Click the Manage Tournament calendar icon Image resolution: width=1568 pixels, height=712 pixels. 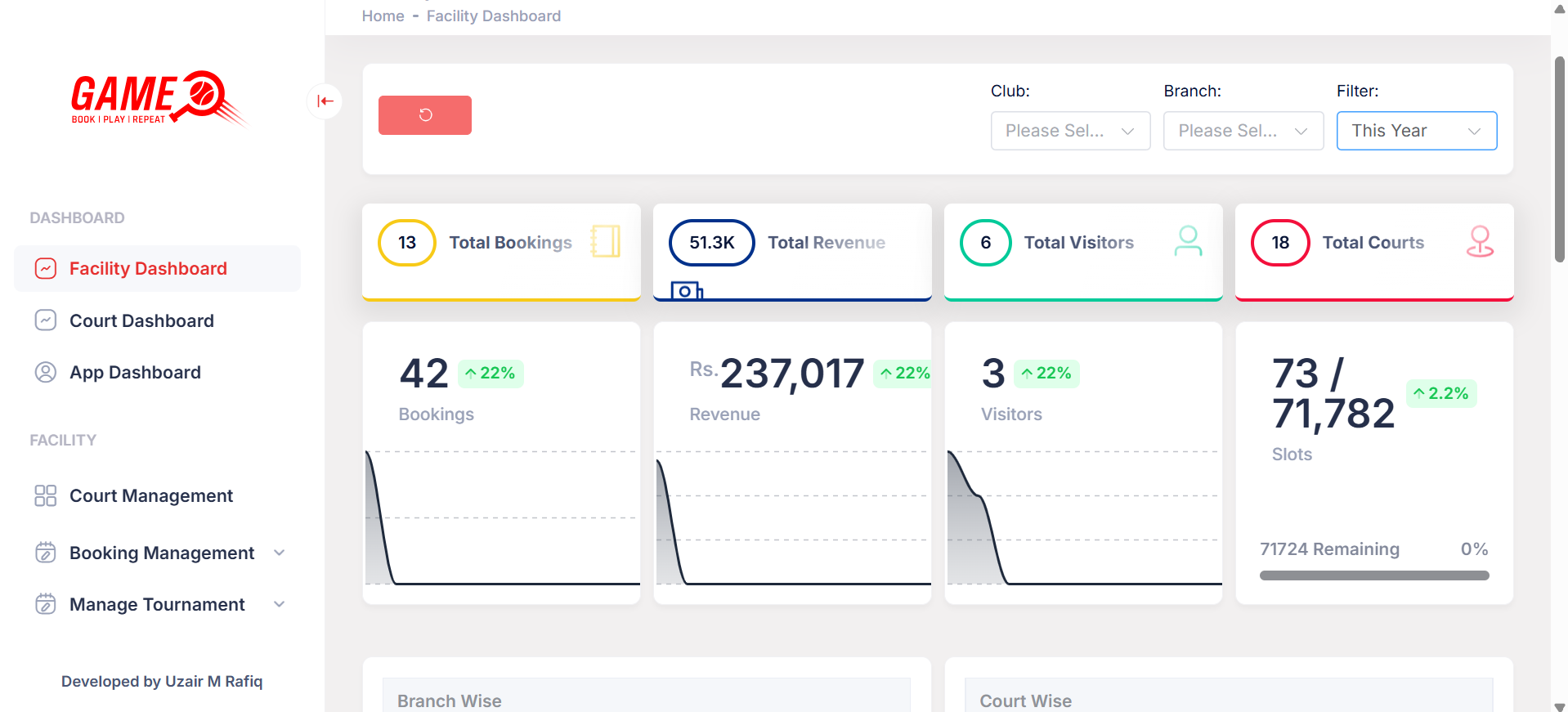pyautogui.click(x=46, y=604)
